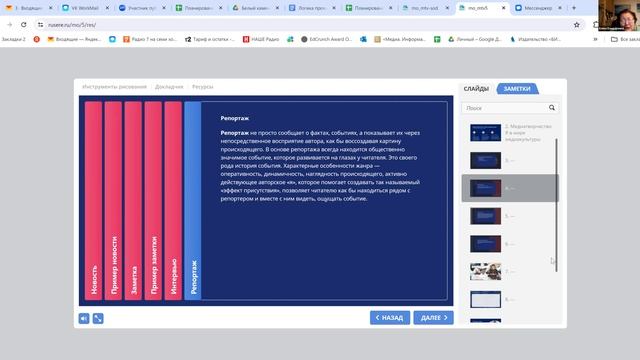Open the НАШЕ Радио bookmark
The image size is (640, 360).
coord(261,39)
